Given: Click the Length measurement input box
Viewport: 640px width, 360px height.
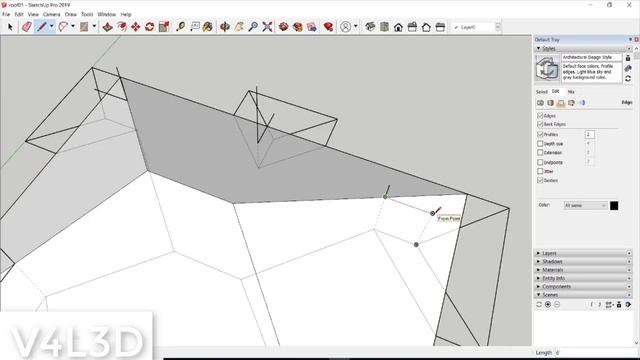Looking at the screenshot, I should [595, 353].
